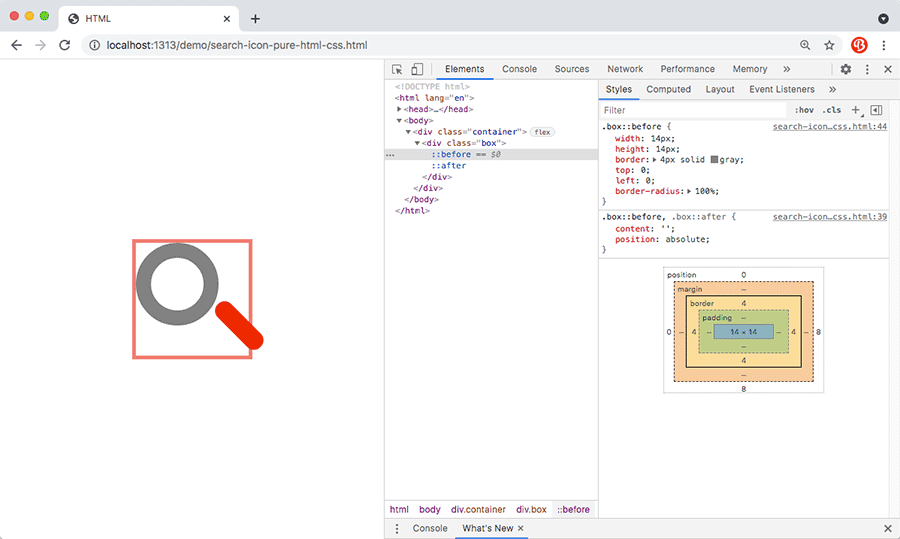This screenshot has height=539, width=900.
Task: Click the 14 × 14 content box in box model
Action: point(743,332)
